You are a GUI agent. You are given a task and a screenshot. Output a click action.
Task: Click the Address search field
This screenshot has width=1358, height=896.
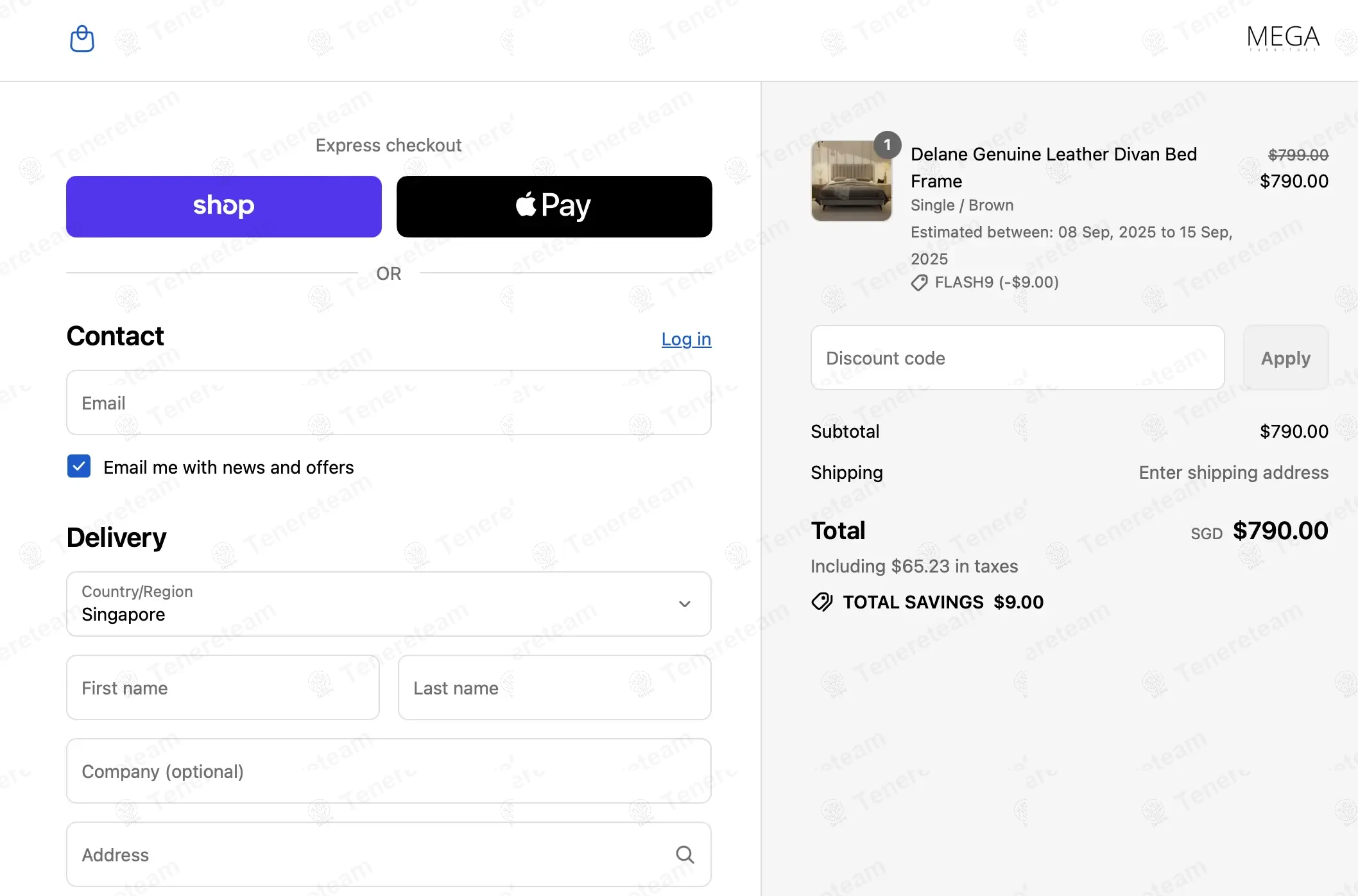pyautogui.click(x=389, y=854)
